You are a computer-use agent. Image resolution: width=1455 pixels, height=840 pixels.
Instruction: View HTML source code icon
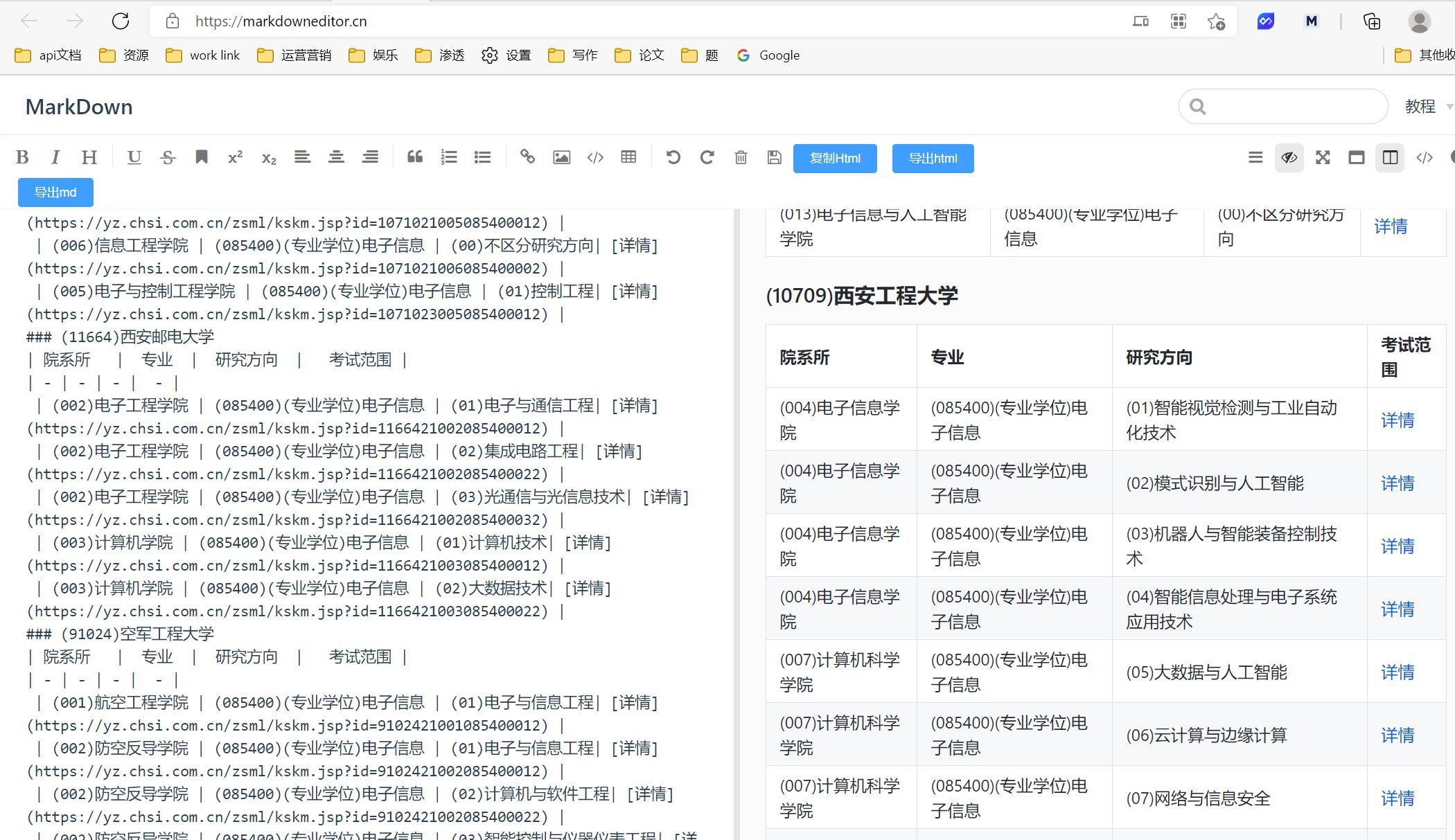(1425, 157)
